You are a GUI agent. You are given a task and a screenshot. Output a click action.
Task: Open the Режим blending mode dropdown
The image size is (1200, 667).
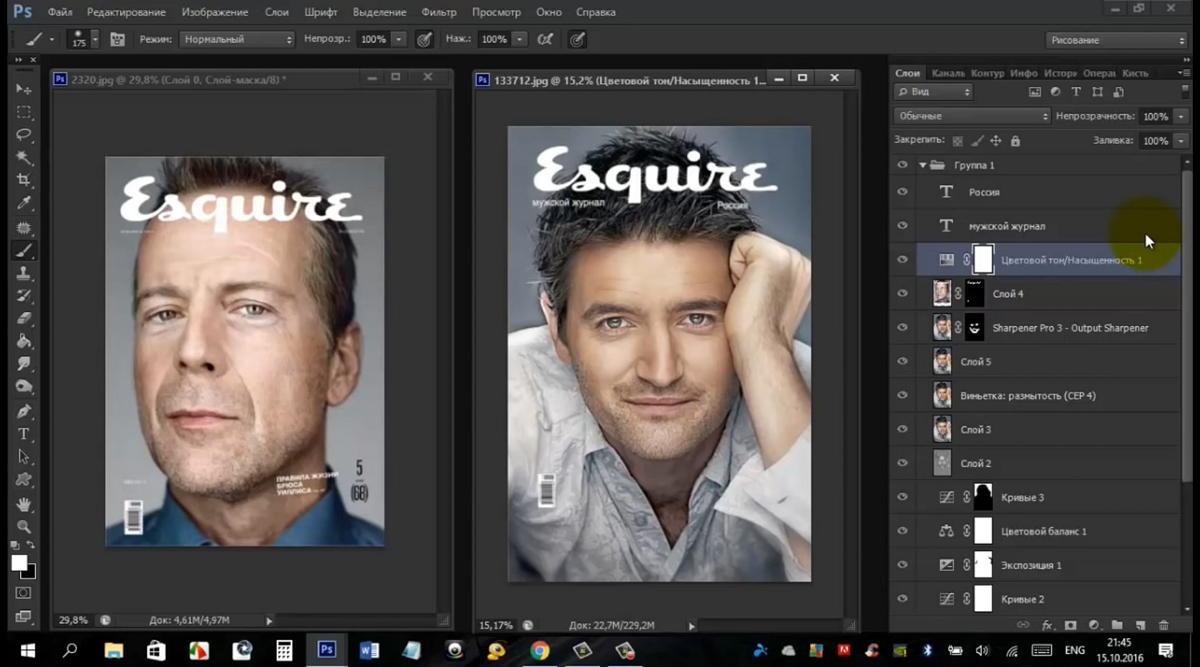[x=237, y=40]
